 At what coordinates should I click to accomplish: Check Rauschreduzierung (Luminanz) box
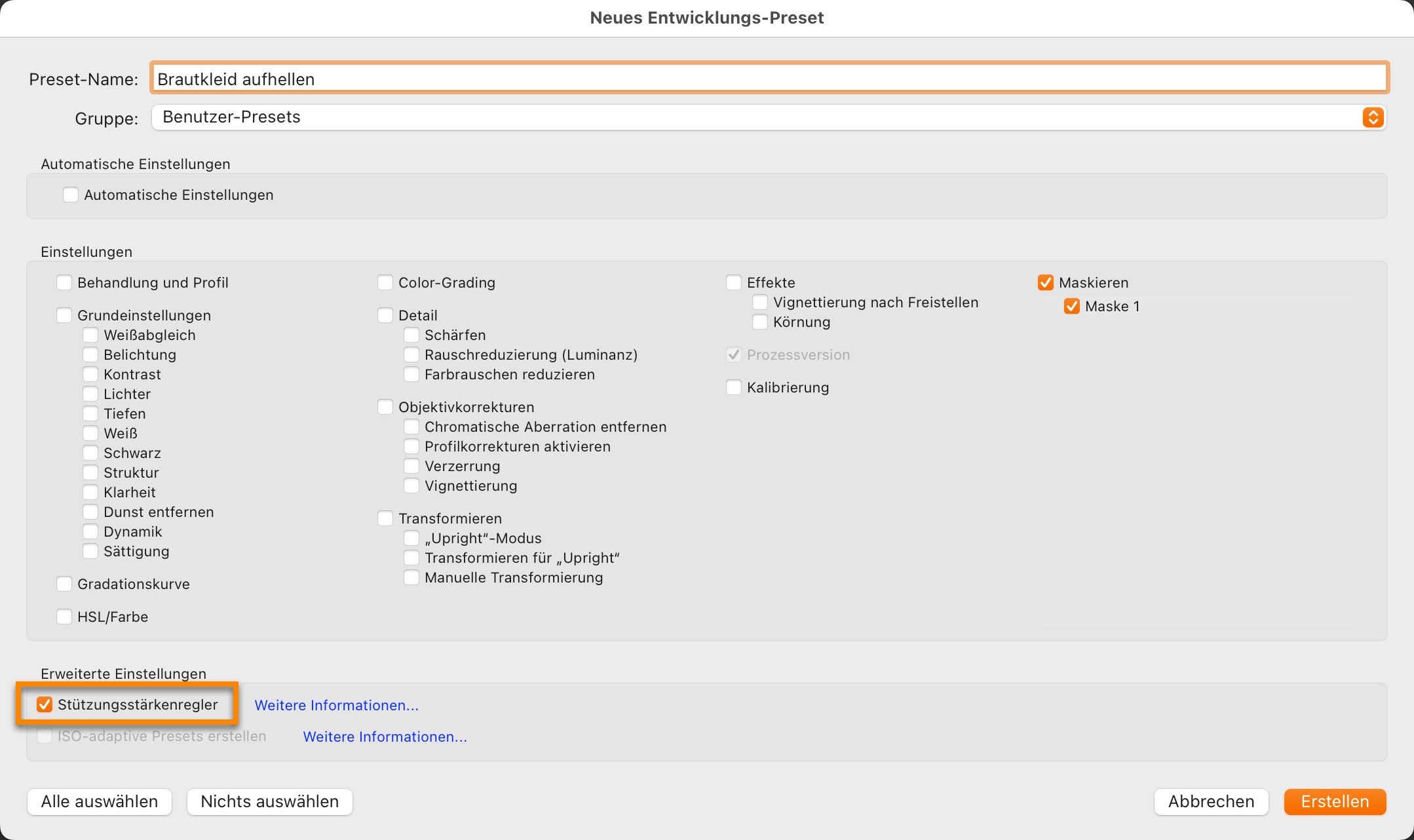411,354
